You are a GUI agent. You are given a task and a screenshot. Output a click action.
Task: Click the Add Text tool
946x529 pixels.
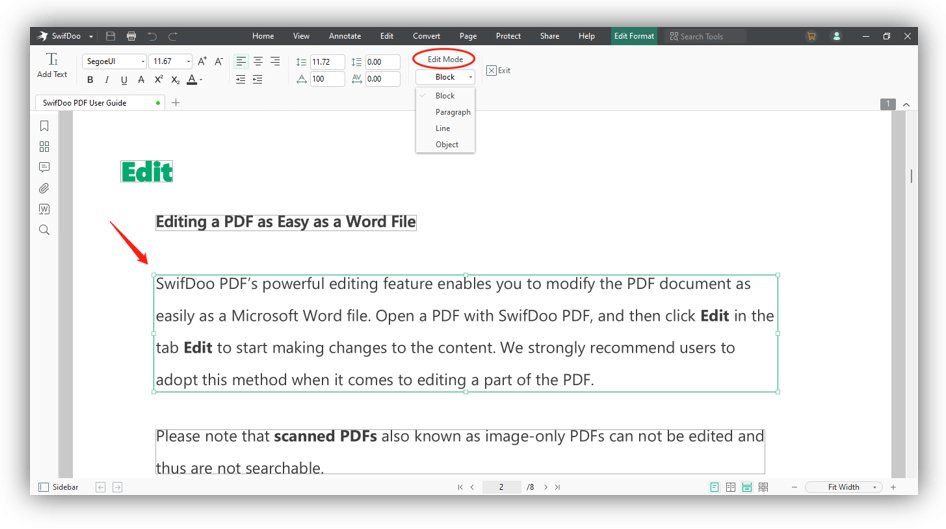[52, 66]
